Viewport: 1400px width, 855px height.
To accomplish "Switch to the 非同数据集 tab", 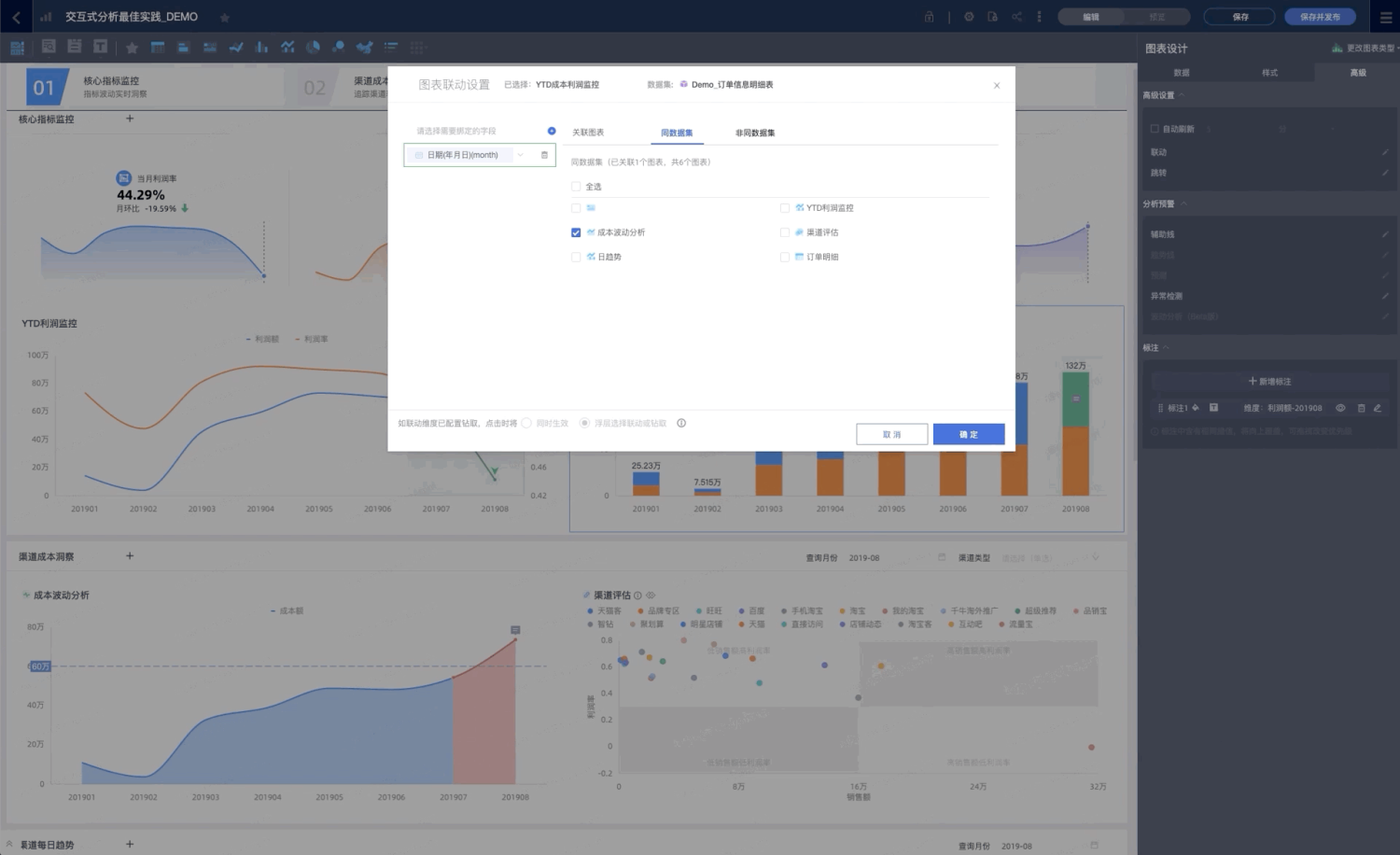I will [755, 133].
